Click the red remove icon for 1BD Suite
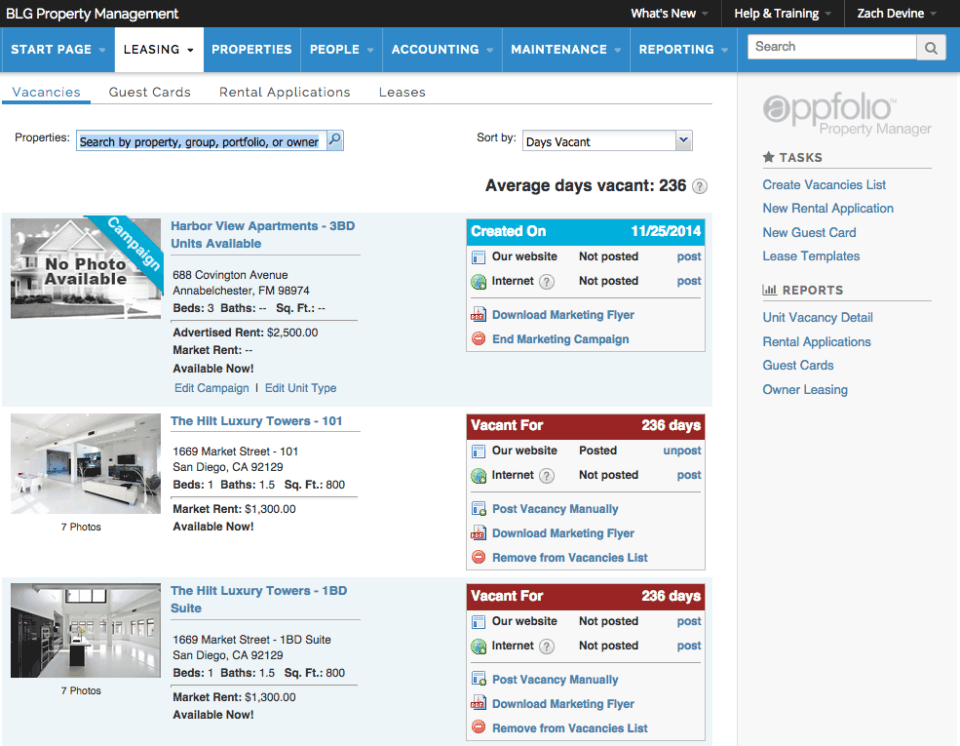Viewport: 960px width, 746px height. click(x=478, y=728)
